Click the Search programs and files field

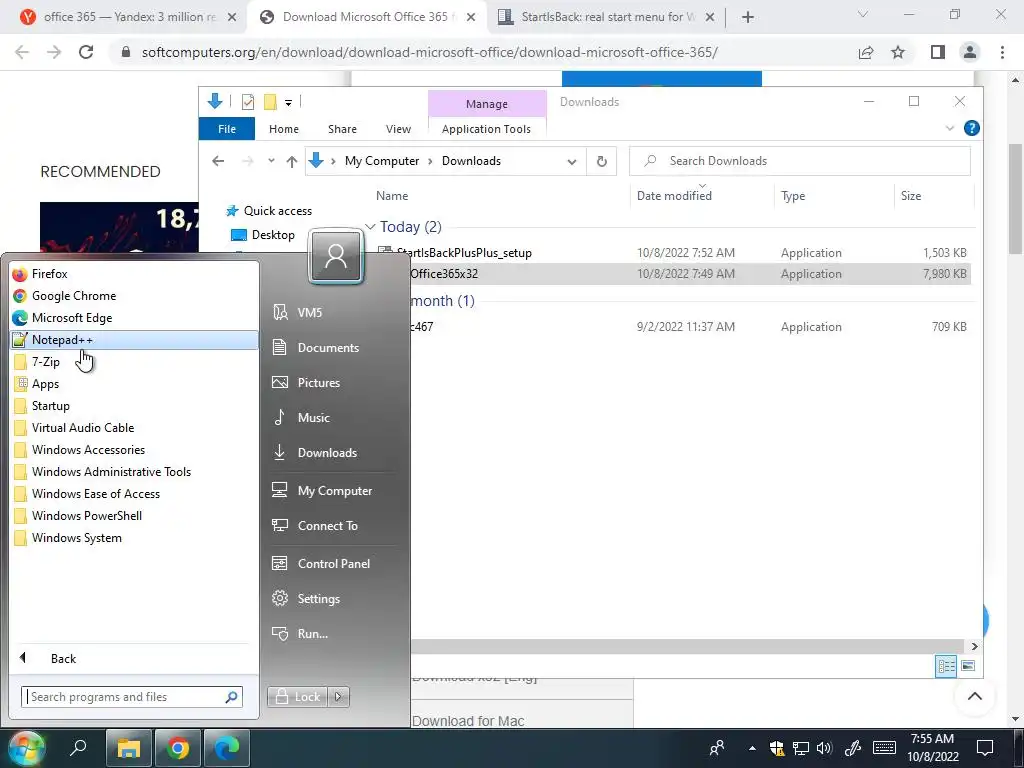[x=124, y=697]
